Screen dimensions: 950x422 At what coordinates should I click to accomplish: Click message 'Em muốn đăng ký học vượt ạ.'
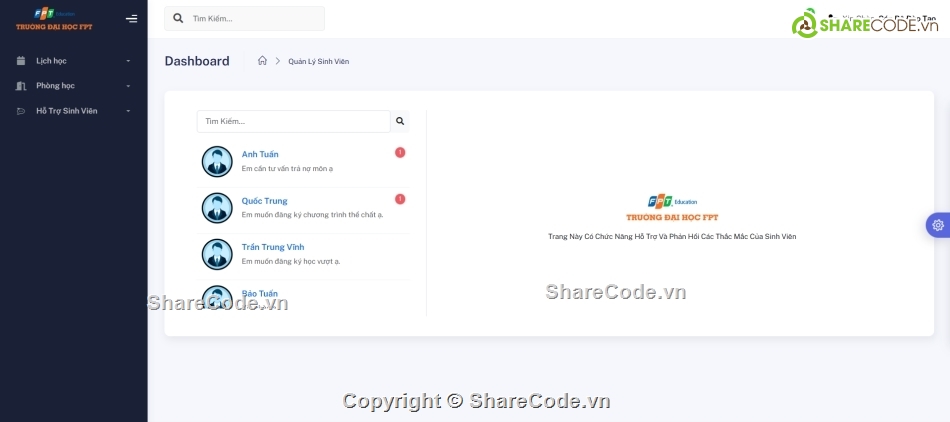291,262
